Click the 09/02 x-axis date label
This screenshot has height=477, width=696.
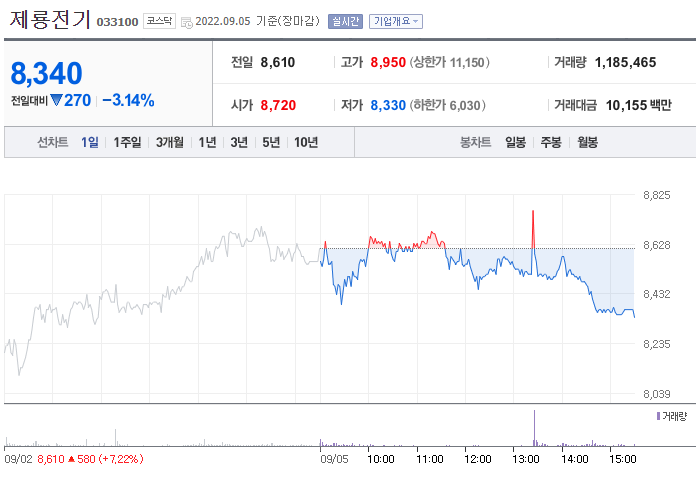tap(18, 459)
